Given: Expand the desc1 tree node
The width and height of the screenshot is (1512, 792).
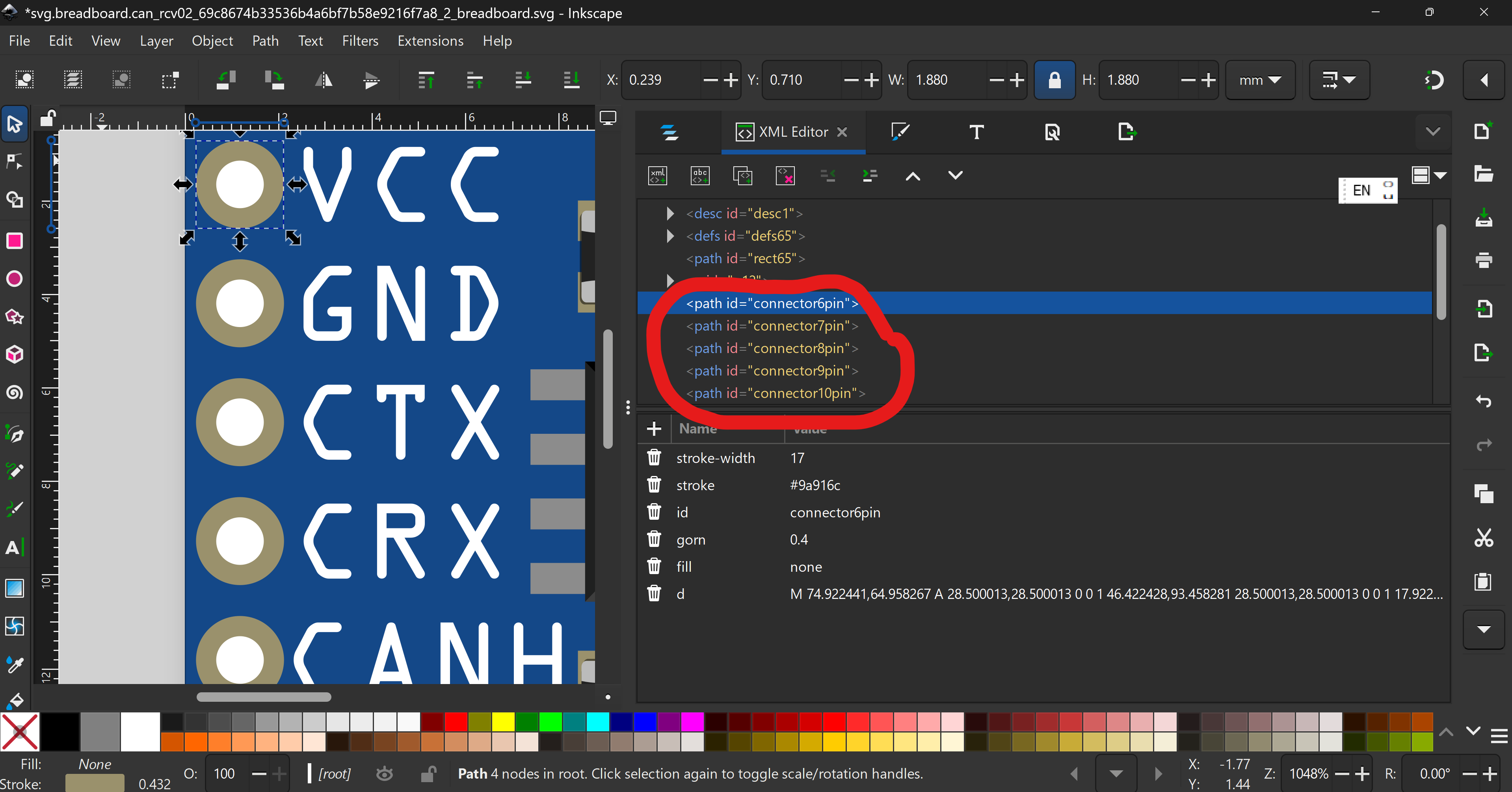Looking at the screenshot, I should (x=670, y=213).
